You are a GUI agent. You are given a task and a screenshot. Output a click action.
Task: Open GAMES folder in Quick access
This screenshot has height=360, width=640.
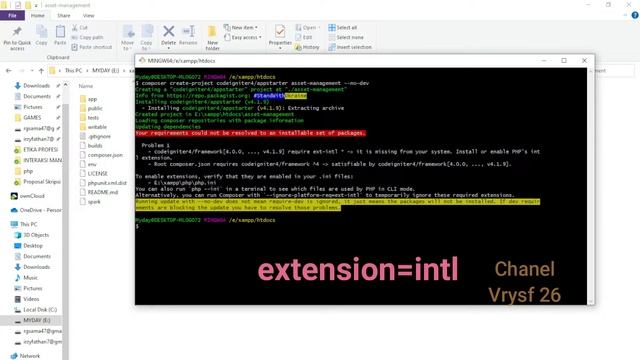[32, 118]
